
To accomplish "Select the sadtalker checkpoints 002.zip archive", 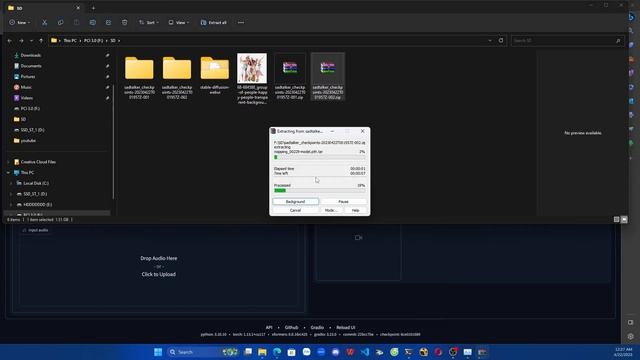I will point(328,77).
